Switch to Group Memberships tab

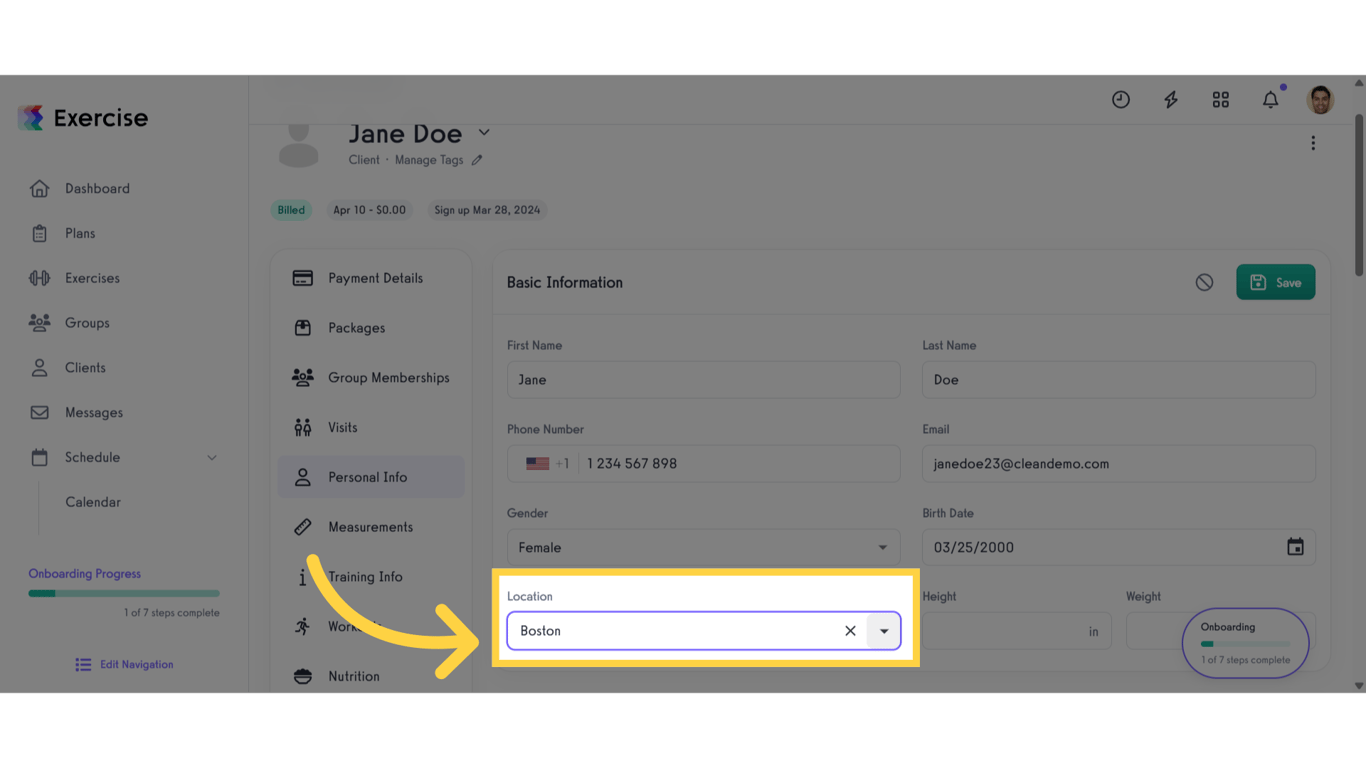[371, 378]
